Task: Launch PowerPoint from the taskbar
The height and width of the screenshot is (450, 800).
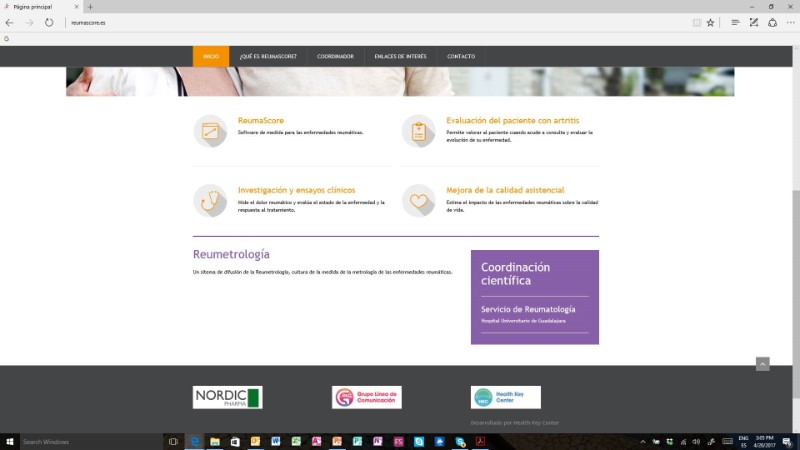Action: tap(337, 442)
